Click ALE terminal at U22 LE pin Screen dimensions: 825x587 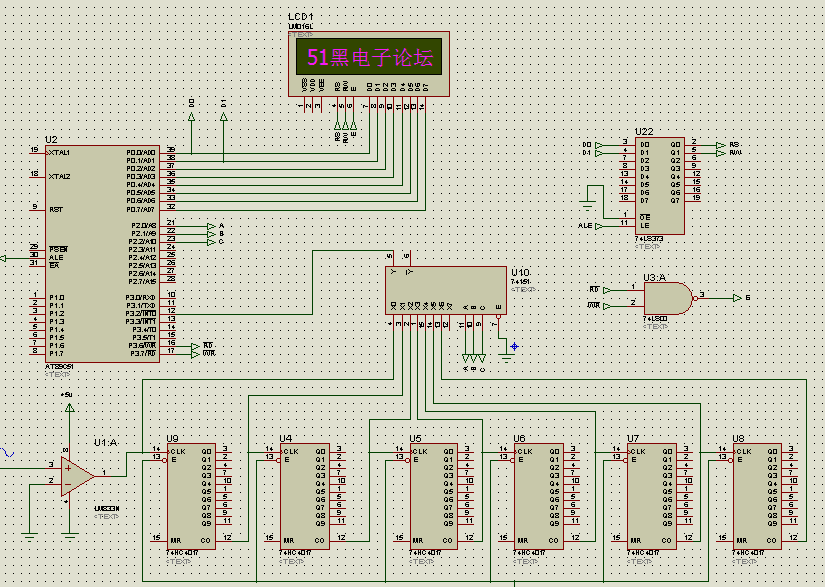[599, 226]
